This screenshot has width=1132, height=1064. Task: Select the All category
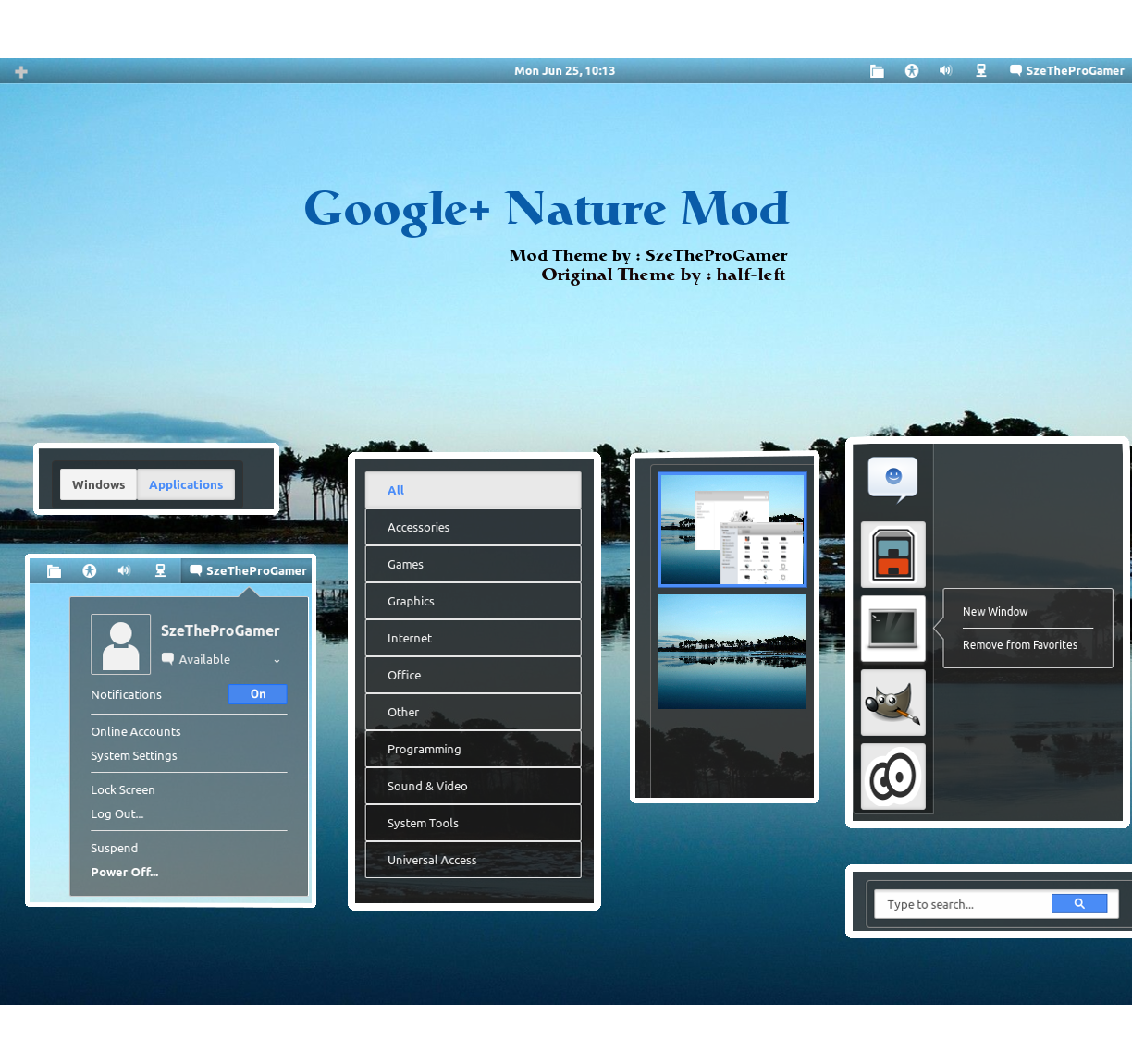click(474, 490)
